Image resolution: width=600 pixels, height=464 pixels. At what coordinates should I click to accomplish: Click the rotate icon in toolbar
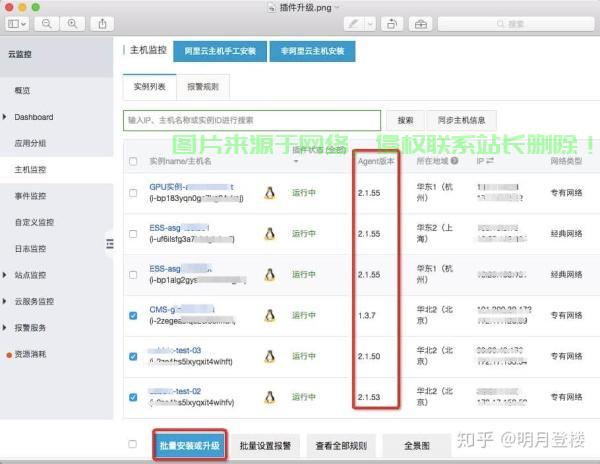(391, 22)
